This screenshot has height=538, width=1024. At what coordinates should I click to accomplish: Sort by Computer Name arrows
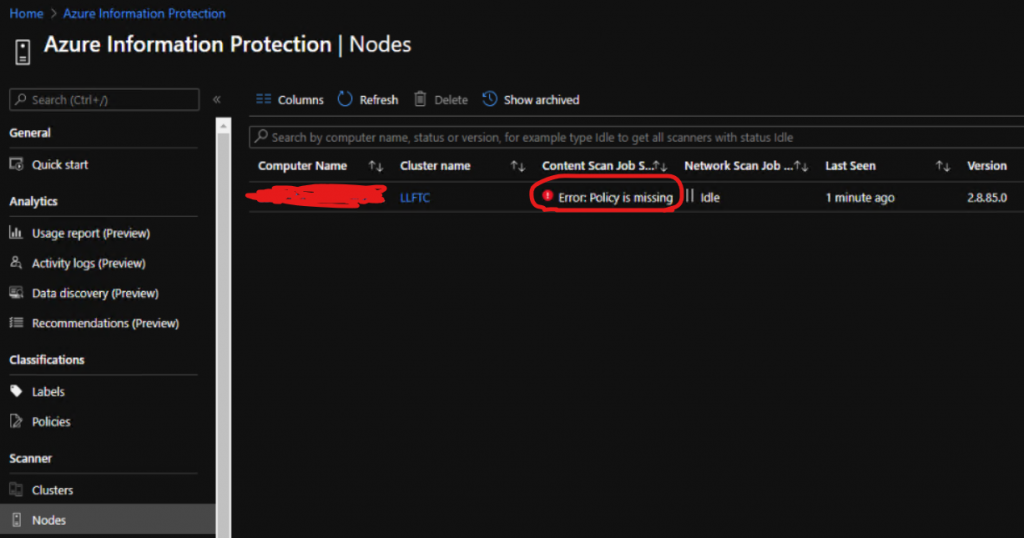(376, 166)
